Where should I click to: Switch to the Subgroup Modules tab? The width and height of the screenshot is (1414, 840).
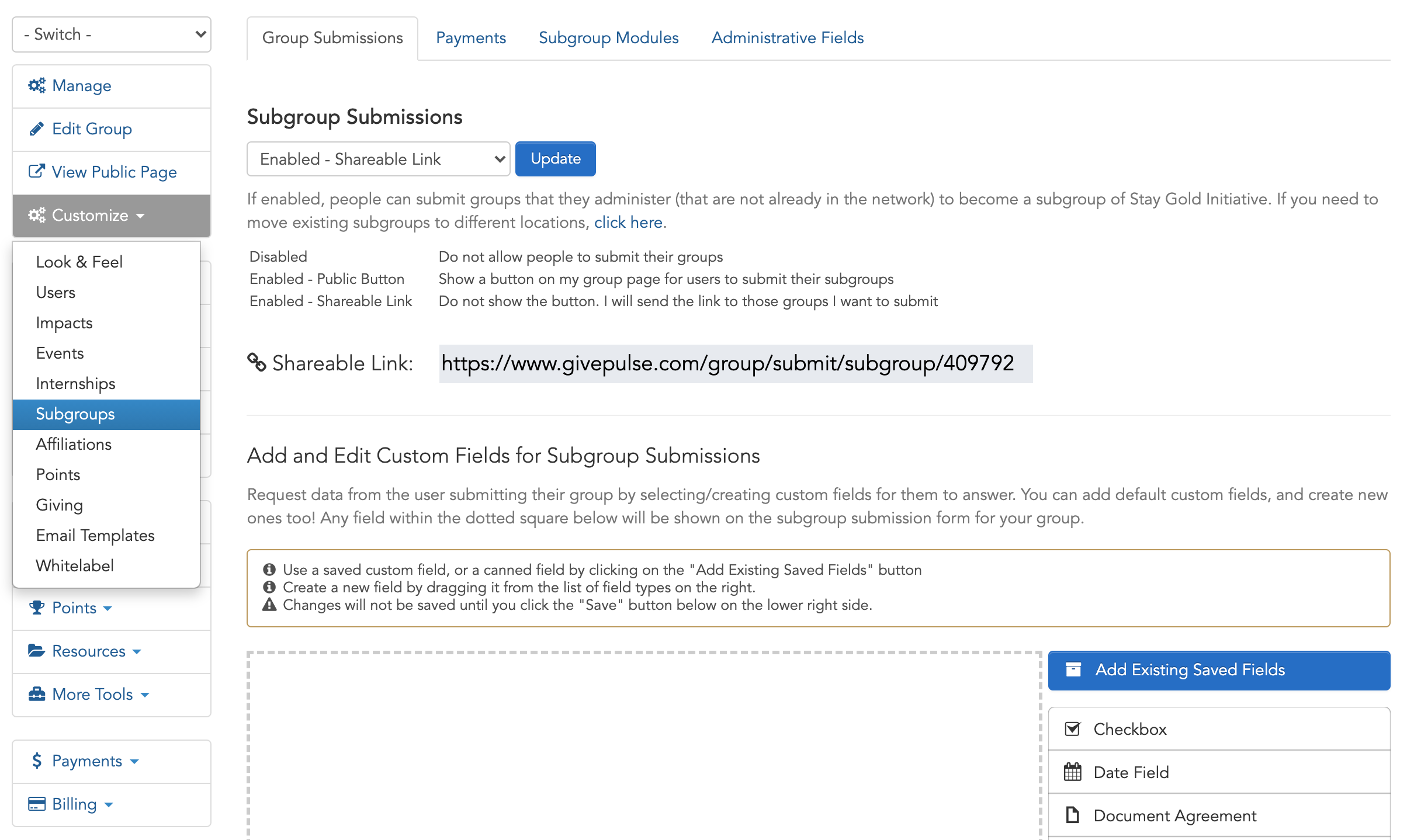[608, 37]
